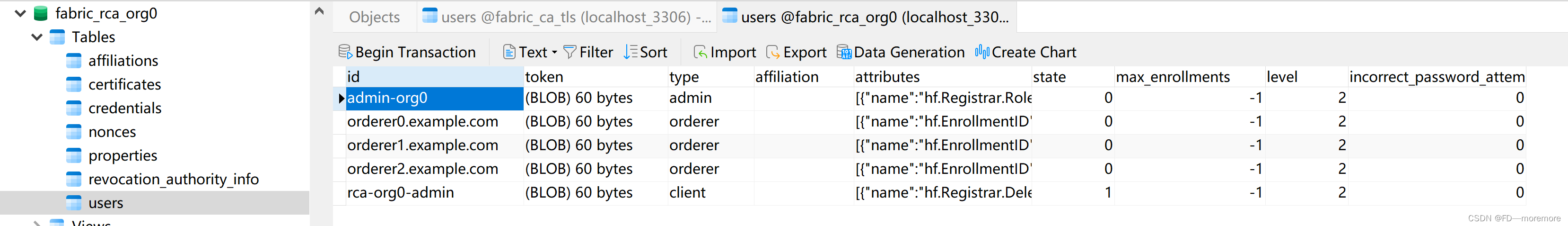The image size is (1568, 226).
Task: Click the fabric_rca_org0 database cylinder icon
Action: click(41, 13)
